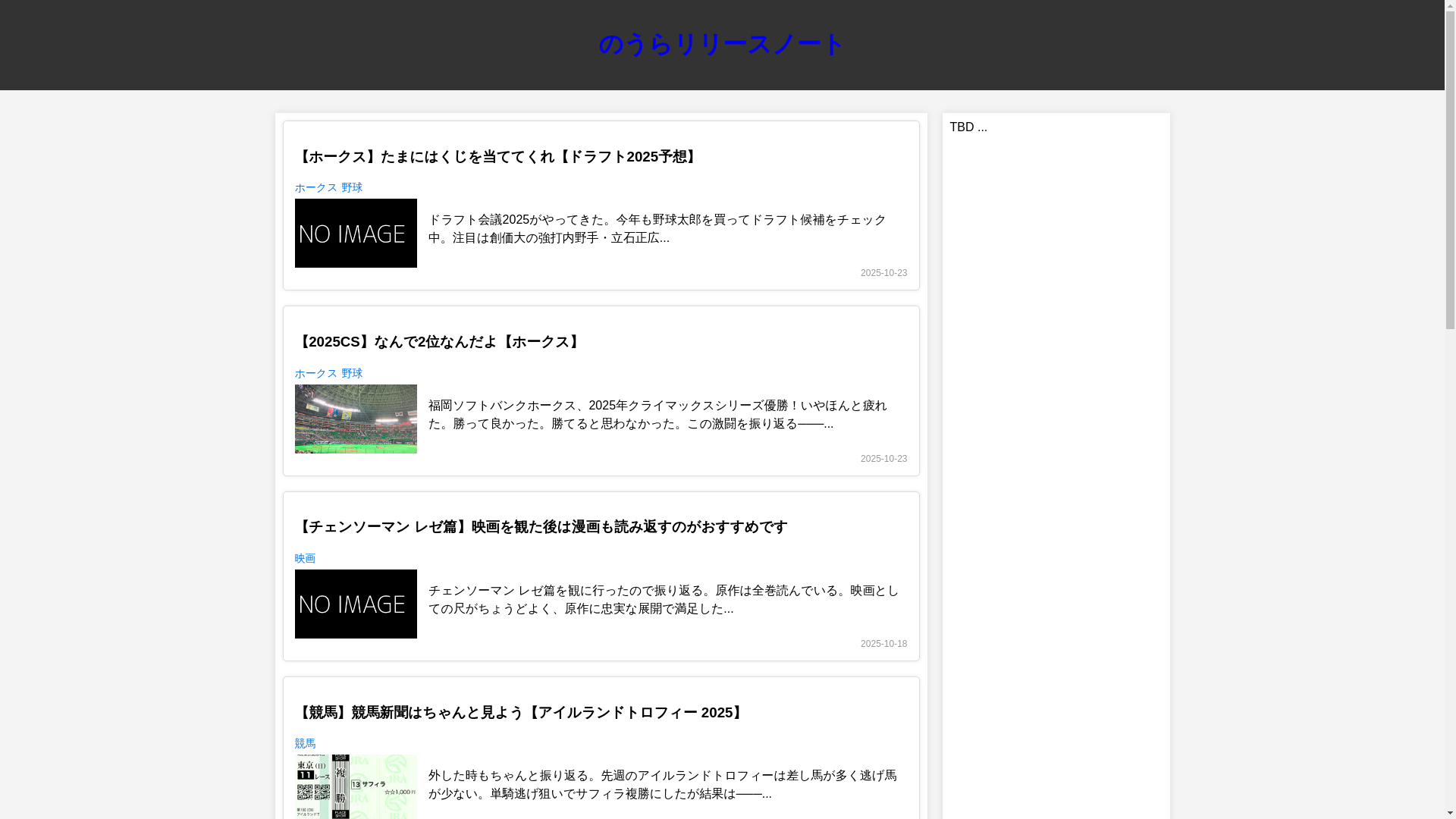This screenshot has width=1456, height=819.
Task: Click the Chainsaw Man post excerpt text
Action: pyautogui.click(x=663, y=600)
